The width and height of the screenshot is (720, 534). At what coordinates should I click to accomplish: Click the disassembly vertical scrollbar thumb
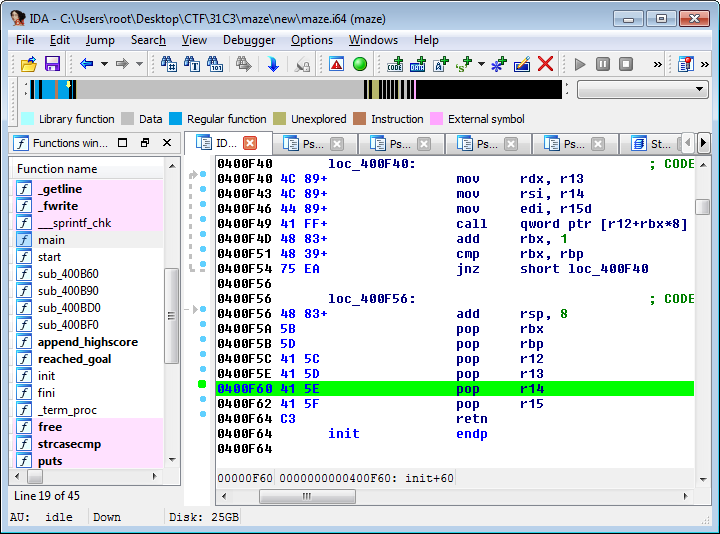703,206
